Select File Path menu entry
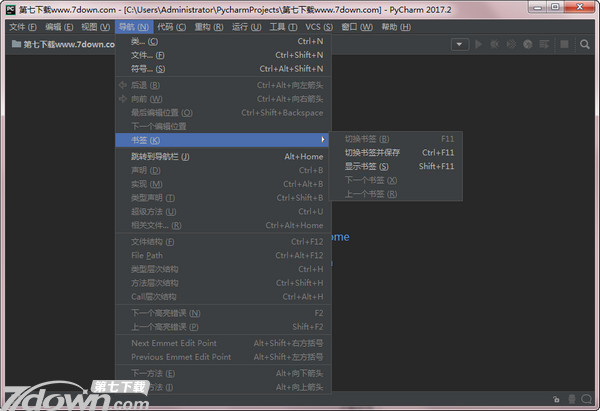The height and width of the screenshot is (411, 600). pyautogui.click(x=223, y=255)
